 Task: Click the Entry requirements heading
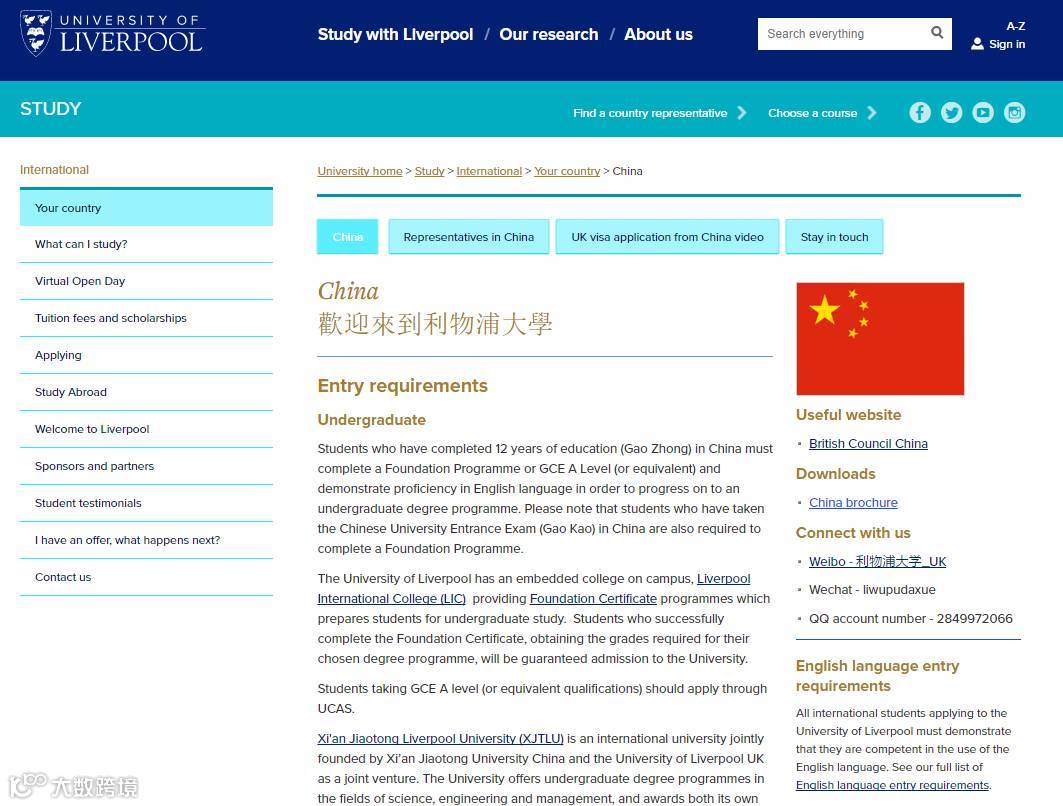403,386
